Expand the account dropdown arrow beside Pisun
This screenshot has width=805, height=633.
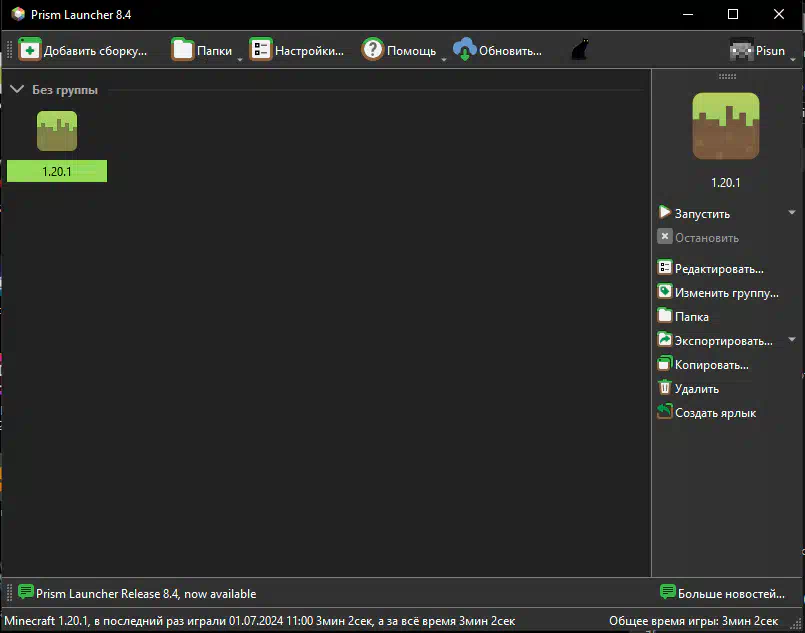click(793, 60)
